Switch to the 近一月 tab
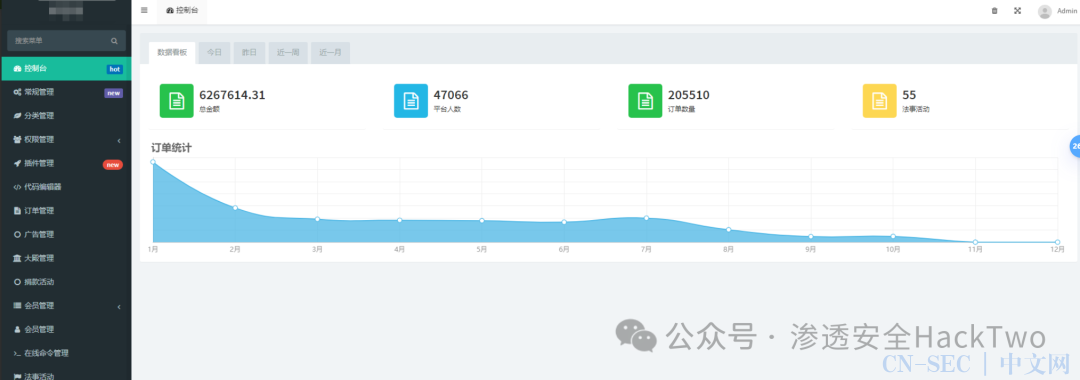This screenshot has height=380, width=1080. pyautogui.click(x=330, y=52)
